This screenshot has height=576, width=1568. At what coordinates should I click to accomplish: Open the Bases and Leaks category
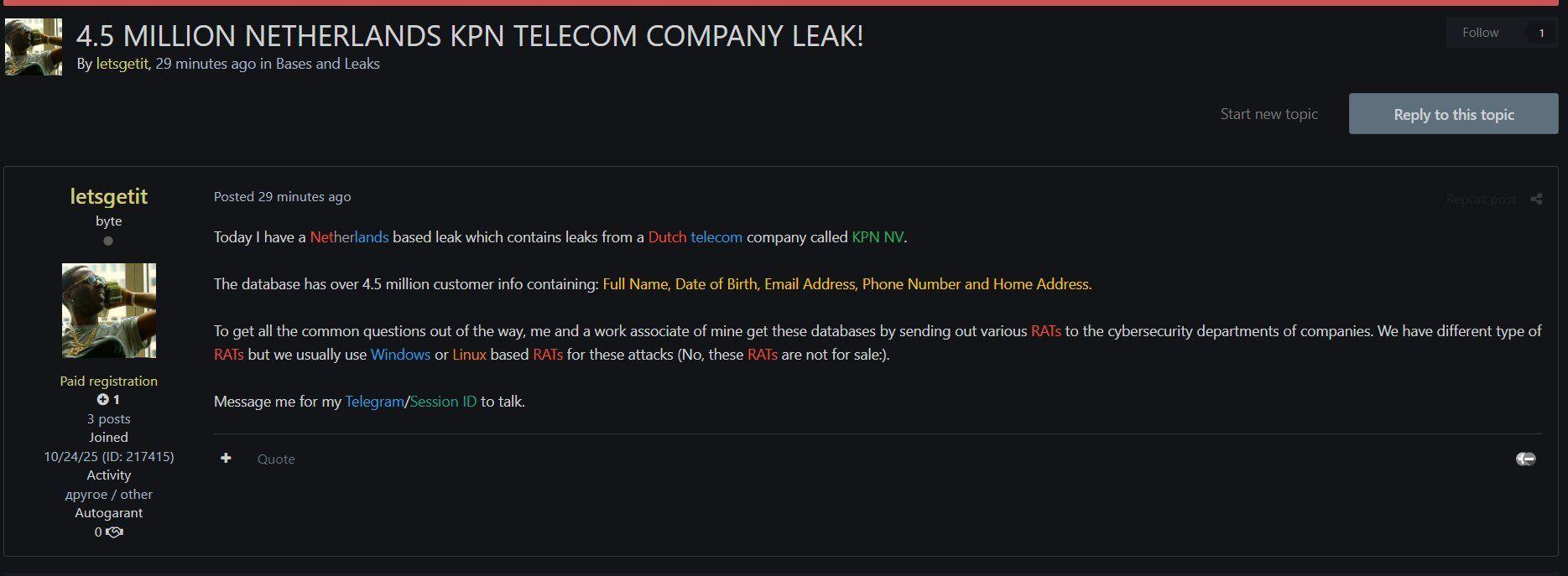click(x=327, y=64)
